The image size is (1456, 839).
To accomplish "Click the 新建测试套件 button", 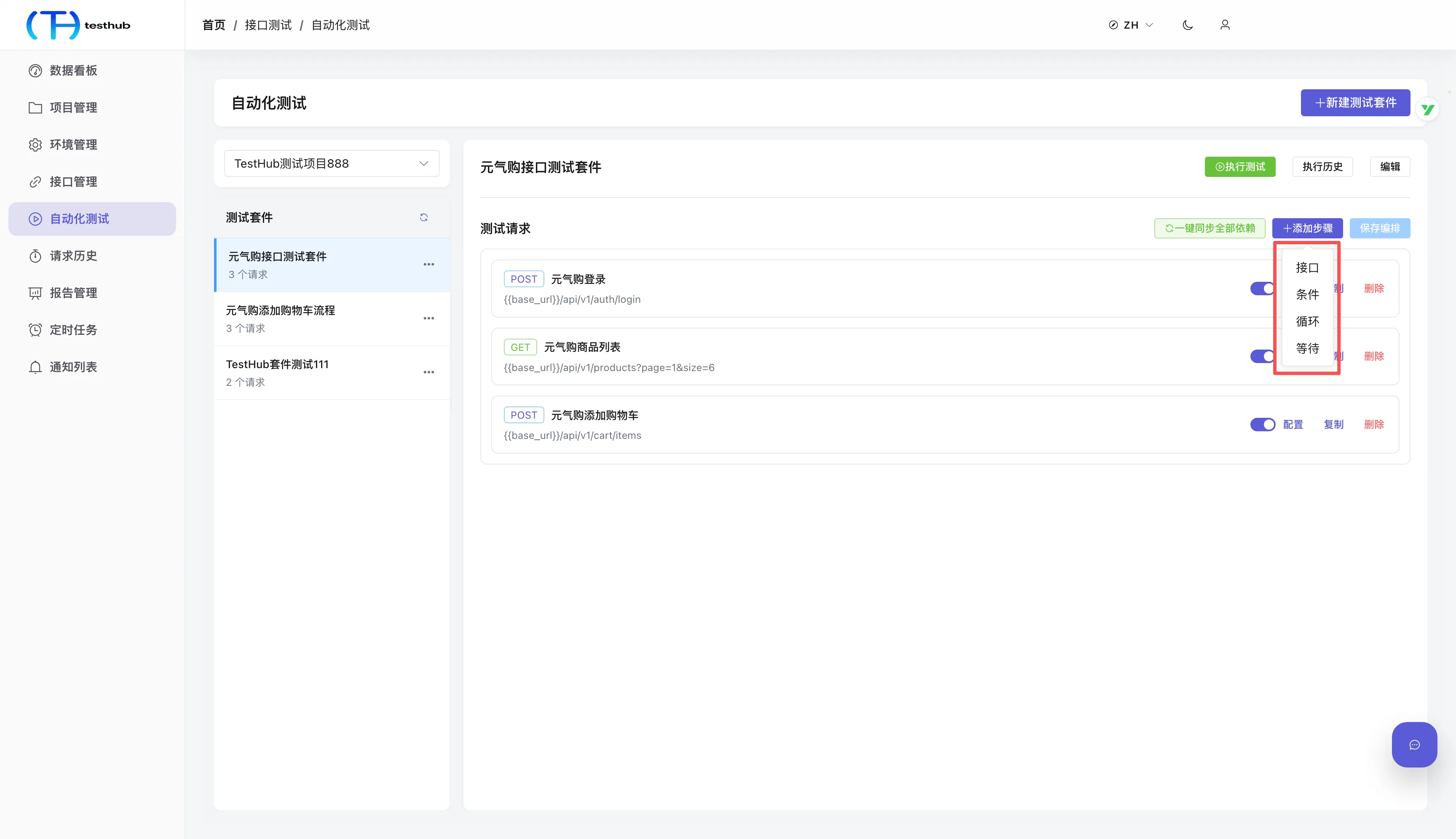I will tap(1355, 103).
